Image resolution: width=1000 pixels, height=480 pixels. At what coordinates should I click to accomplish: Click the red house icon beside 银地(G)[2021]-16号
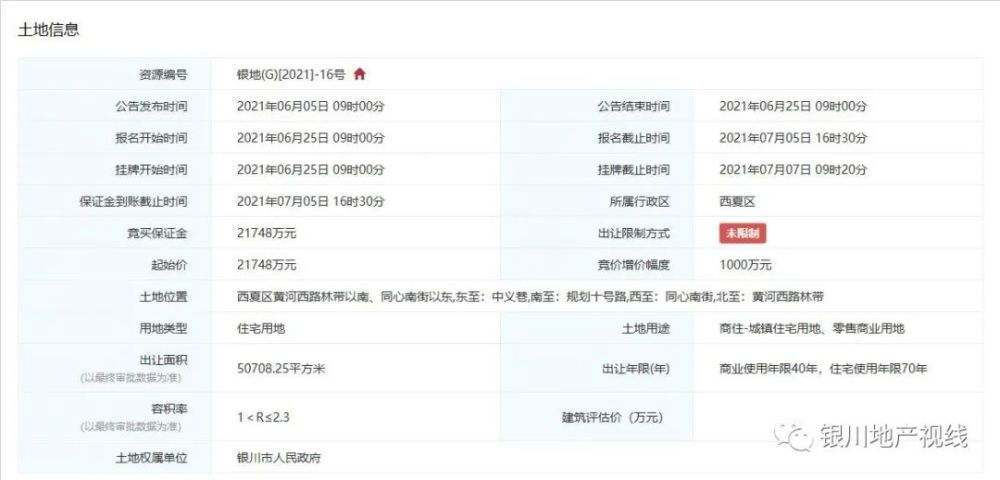click(x=360, y=74)
